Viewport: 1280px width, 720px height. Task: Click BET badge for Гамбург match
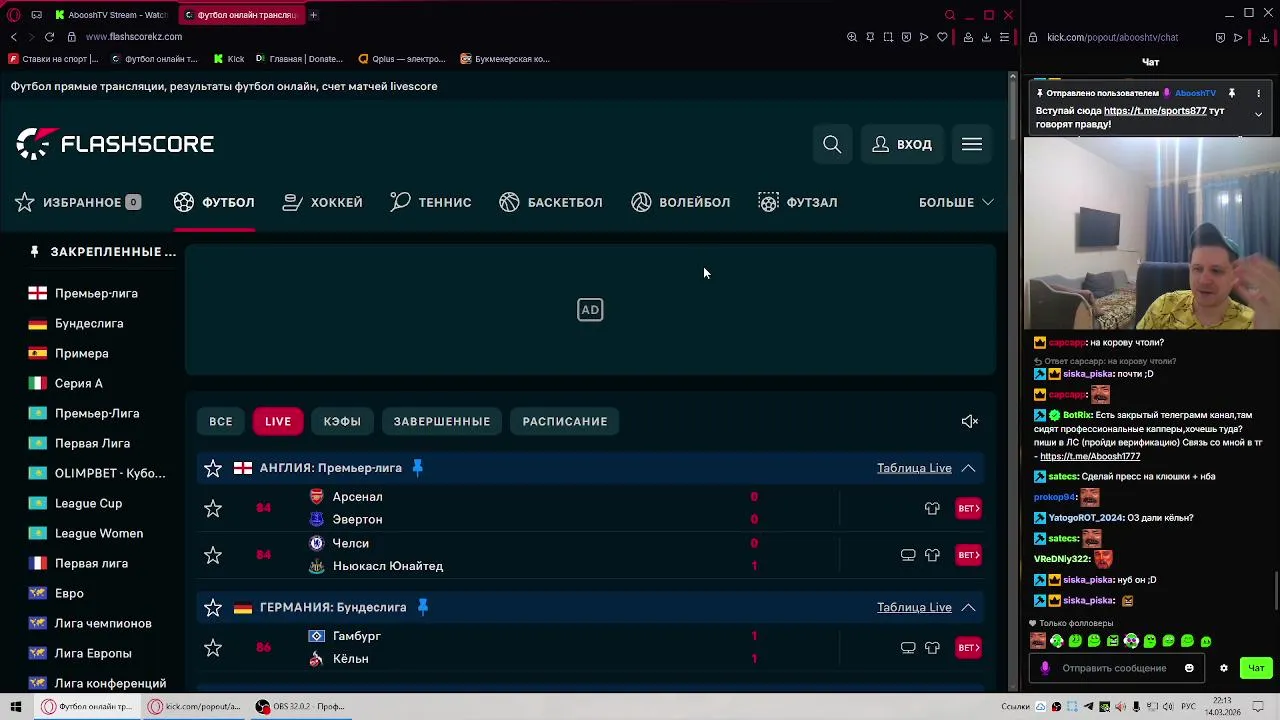pos(968,647)
